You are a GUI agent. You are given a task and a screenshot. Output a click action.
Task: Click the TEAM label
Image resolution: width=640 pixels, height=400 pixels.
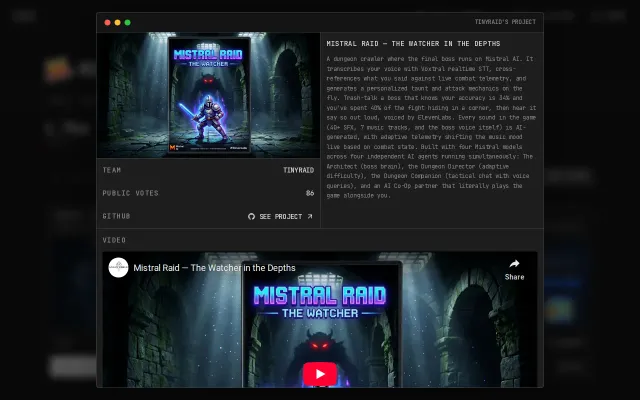112,170
